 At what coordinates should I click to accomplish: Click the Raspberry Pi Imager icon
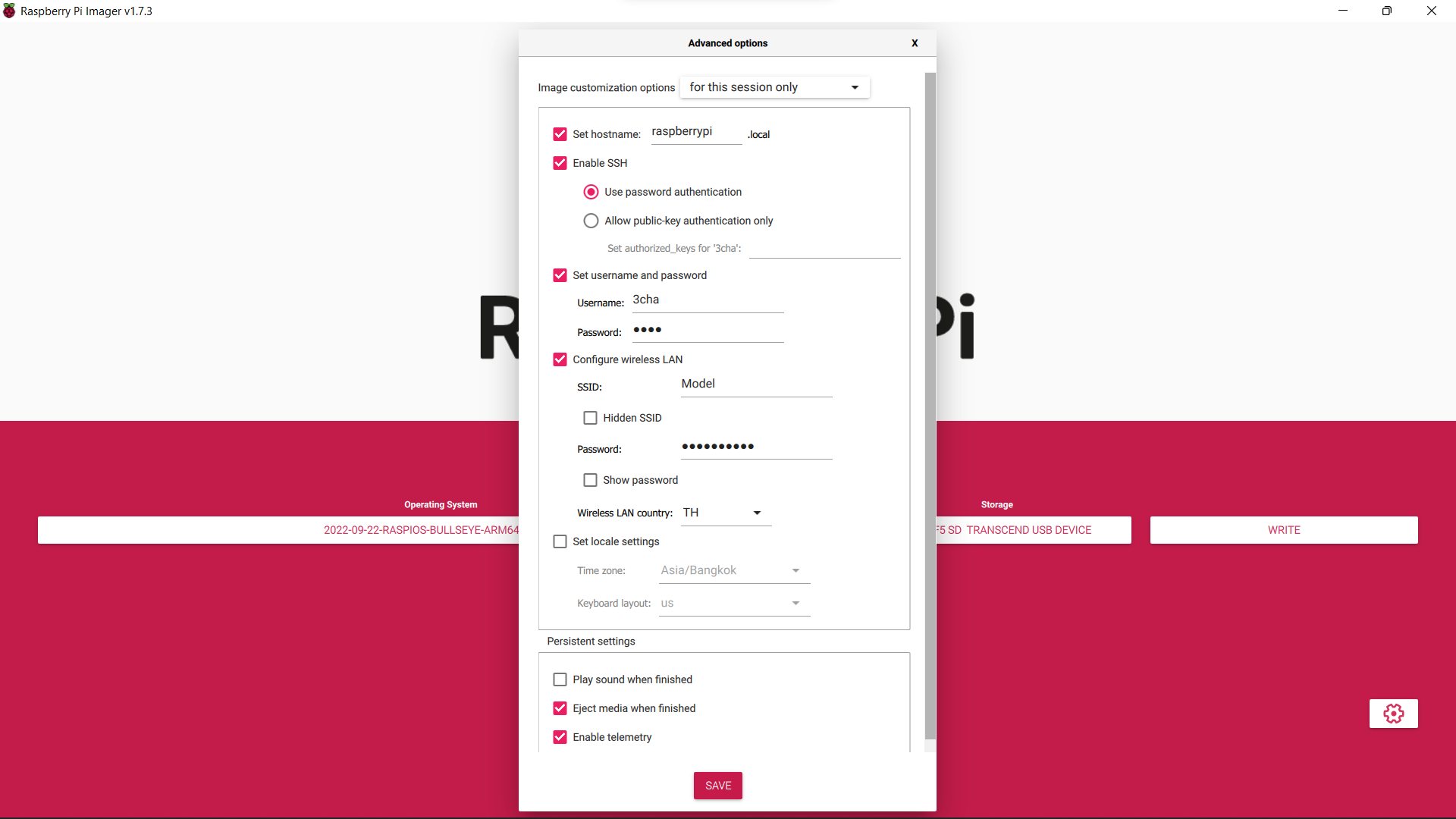coord(10,10)
